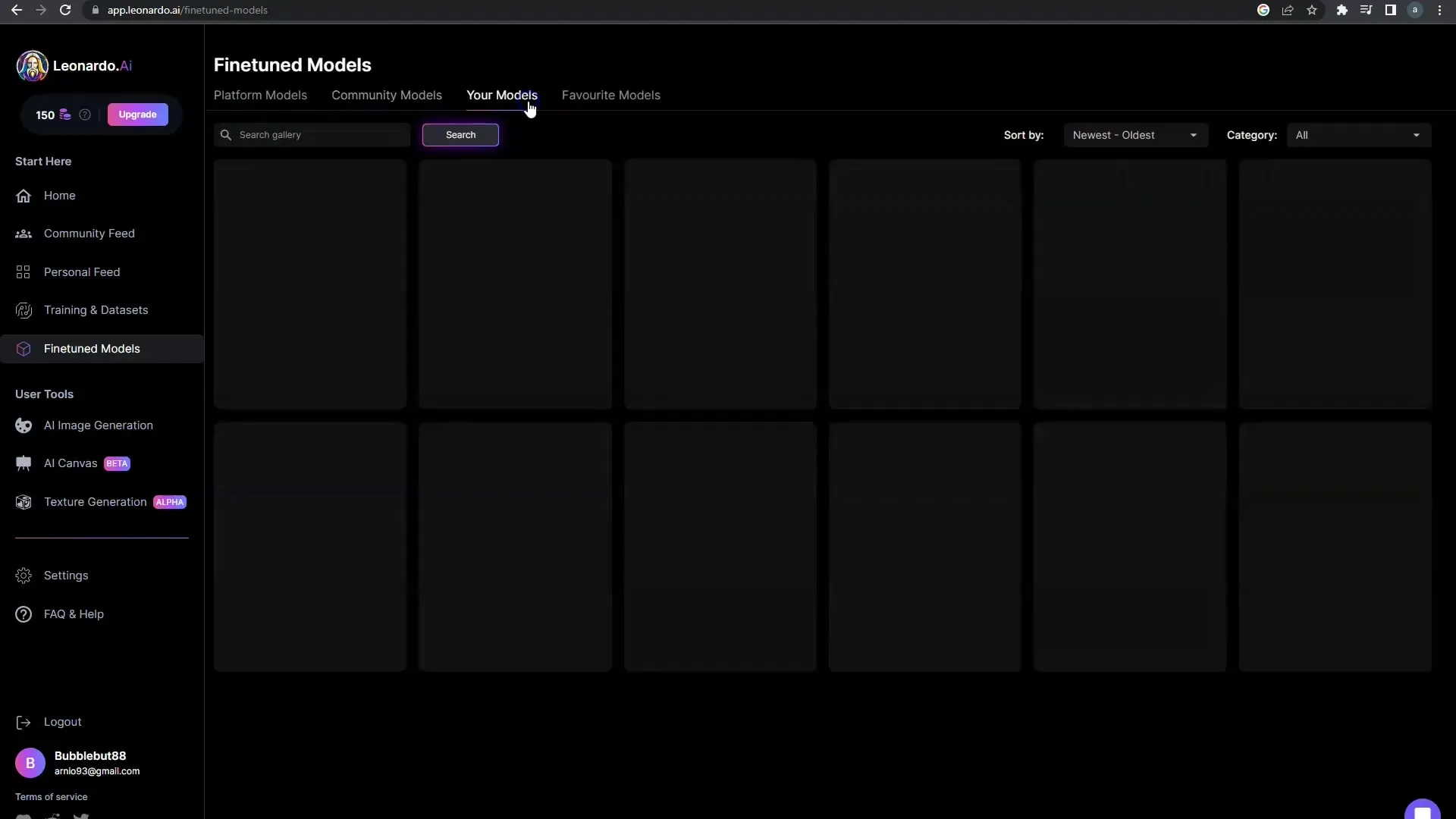Click the Search button
The width and height of the screenshot is (1456, 819).
pyautogui.click(x=460, y=134)
